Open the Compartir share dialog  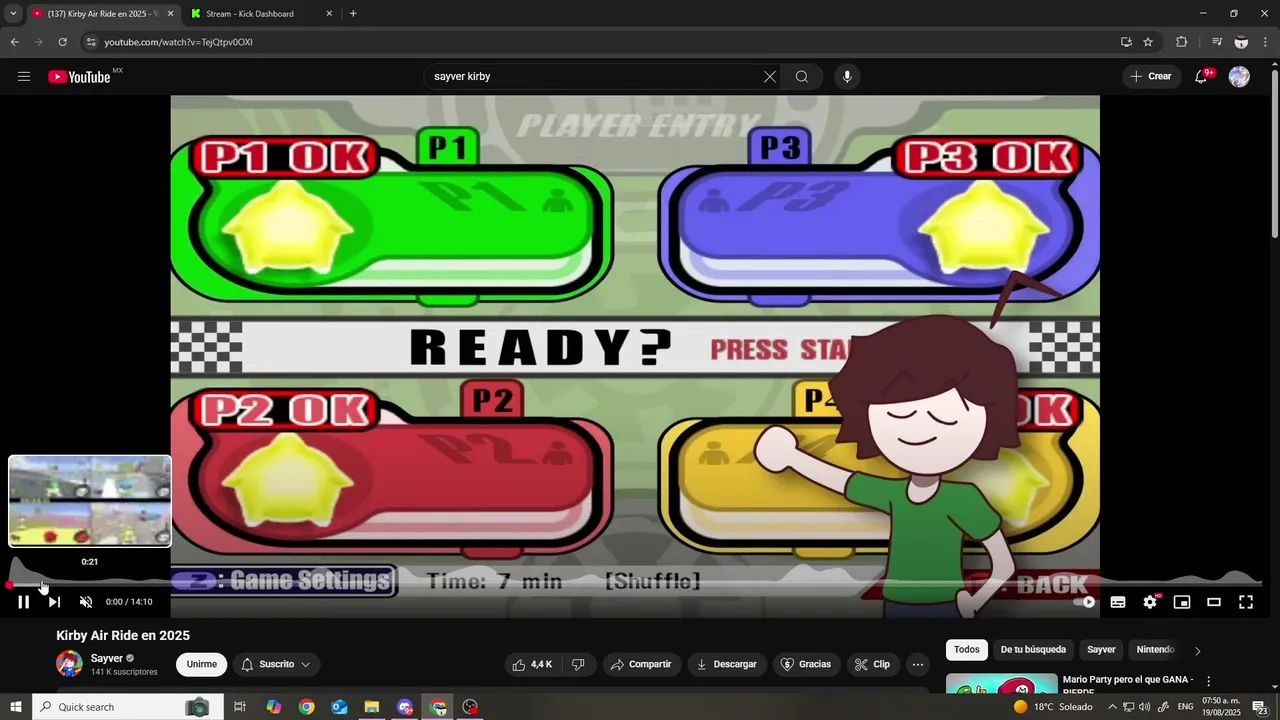(641, 664)
